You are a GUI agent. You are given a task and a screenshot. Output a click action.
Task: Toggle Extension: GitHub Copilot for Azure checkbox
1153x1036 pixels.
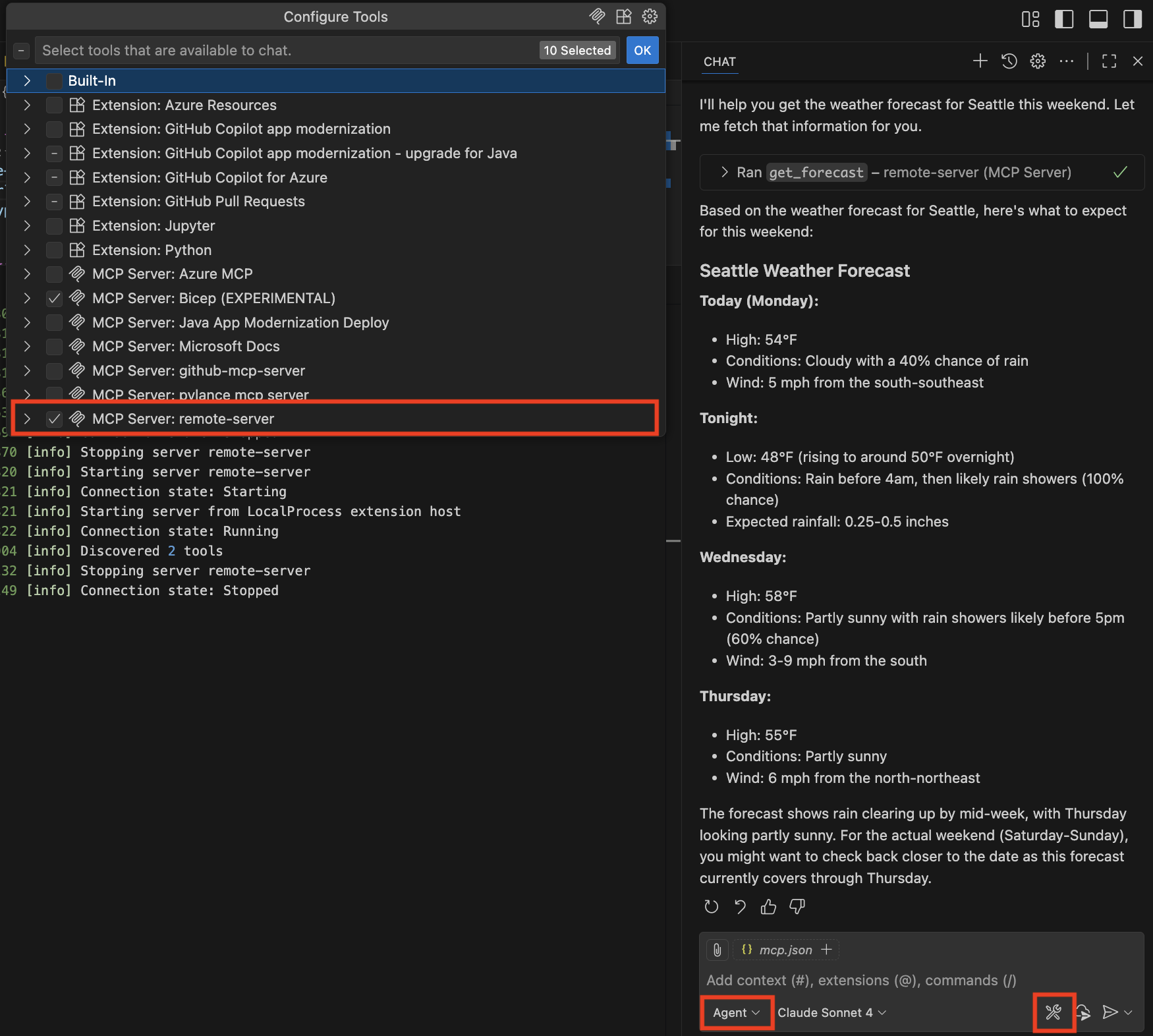pos(54,177)
